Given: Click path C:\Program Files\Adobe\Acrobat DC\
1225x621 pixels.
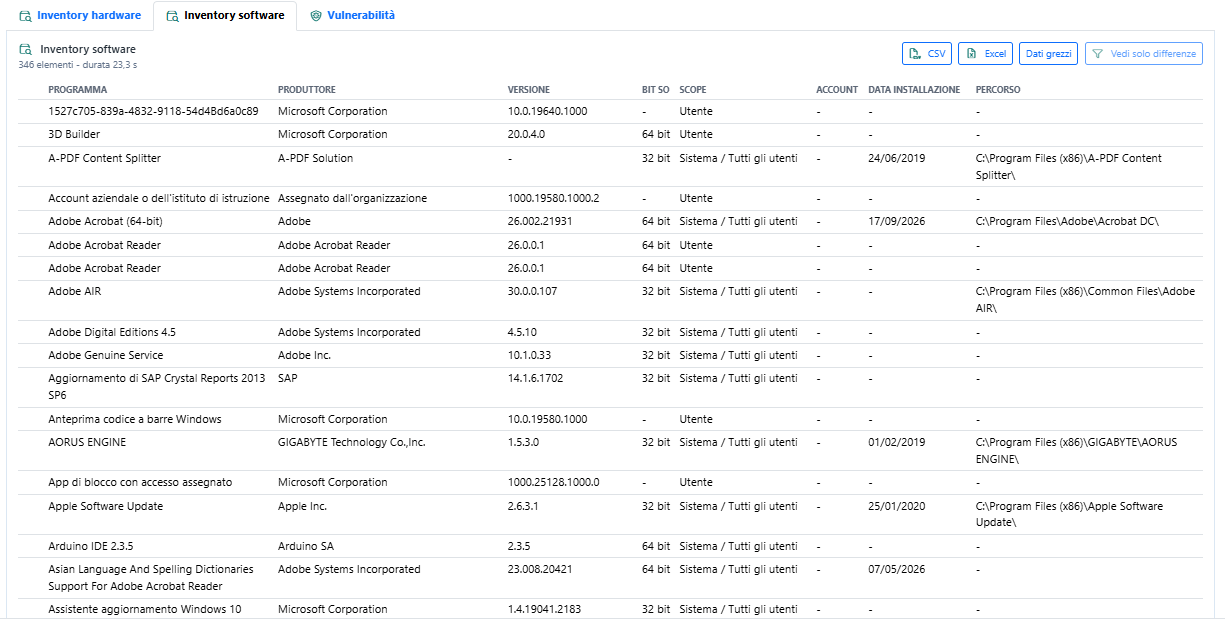Looking at the screenshot, I should click(x=1067, y=221).
